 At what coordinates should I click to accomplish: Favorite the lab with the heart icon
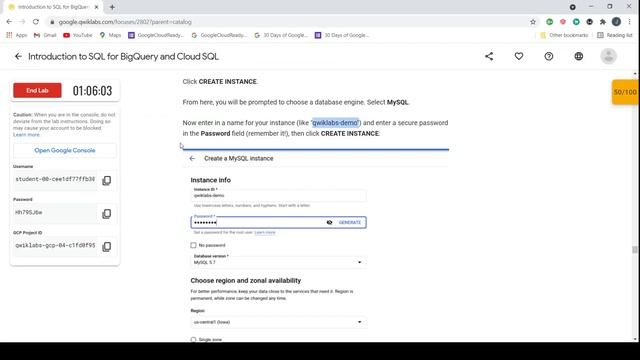(519, 56)
